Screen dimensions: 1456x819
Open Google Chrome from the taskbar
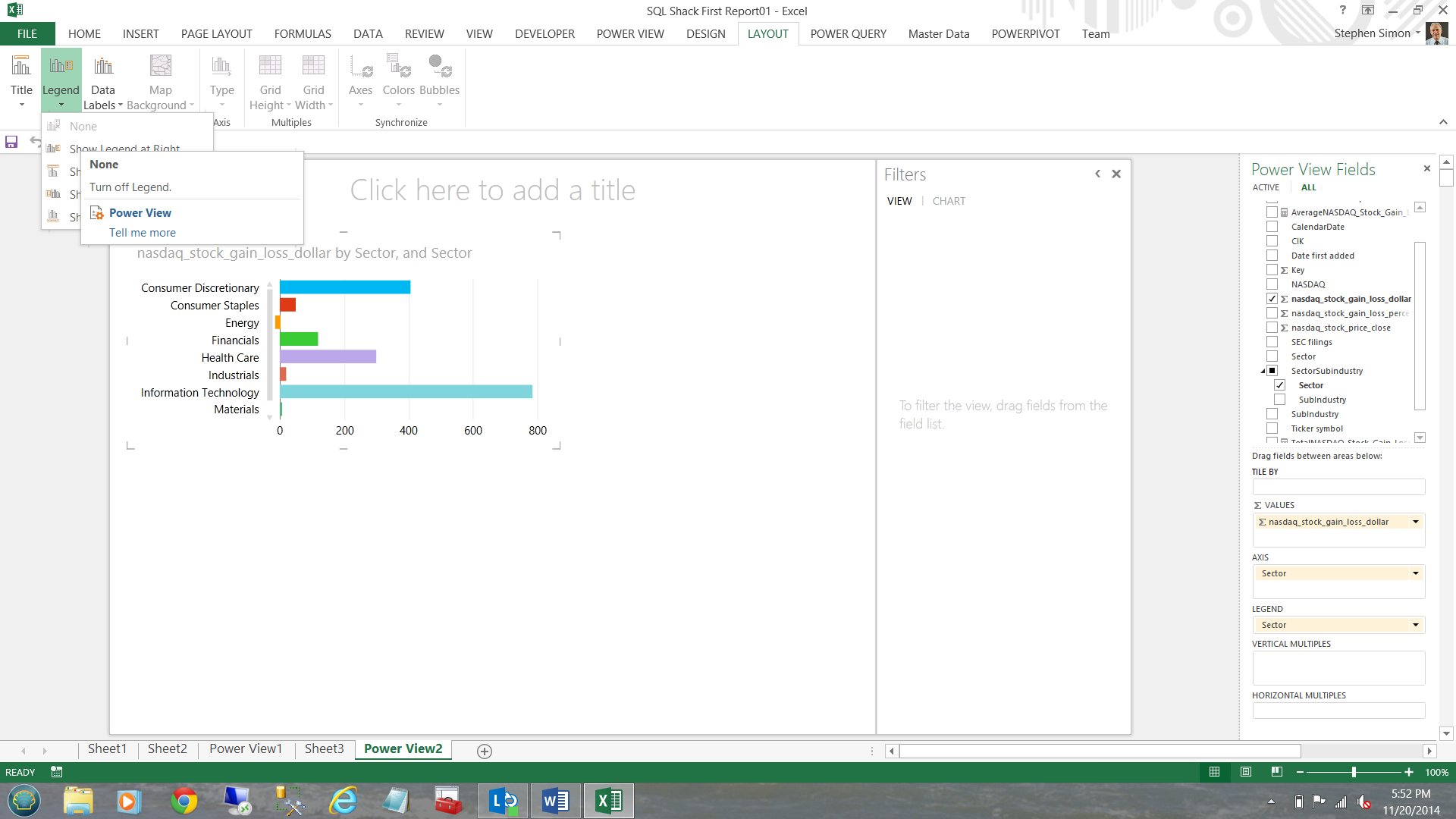tap(184, 801)
